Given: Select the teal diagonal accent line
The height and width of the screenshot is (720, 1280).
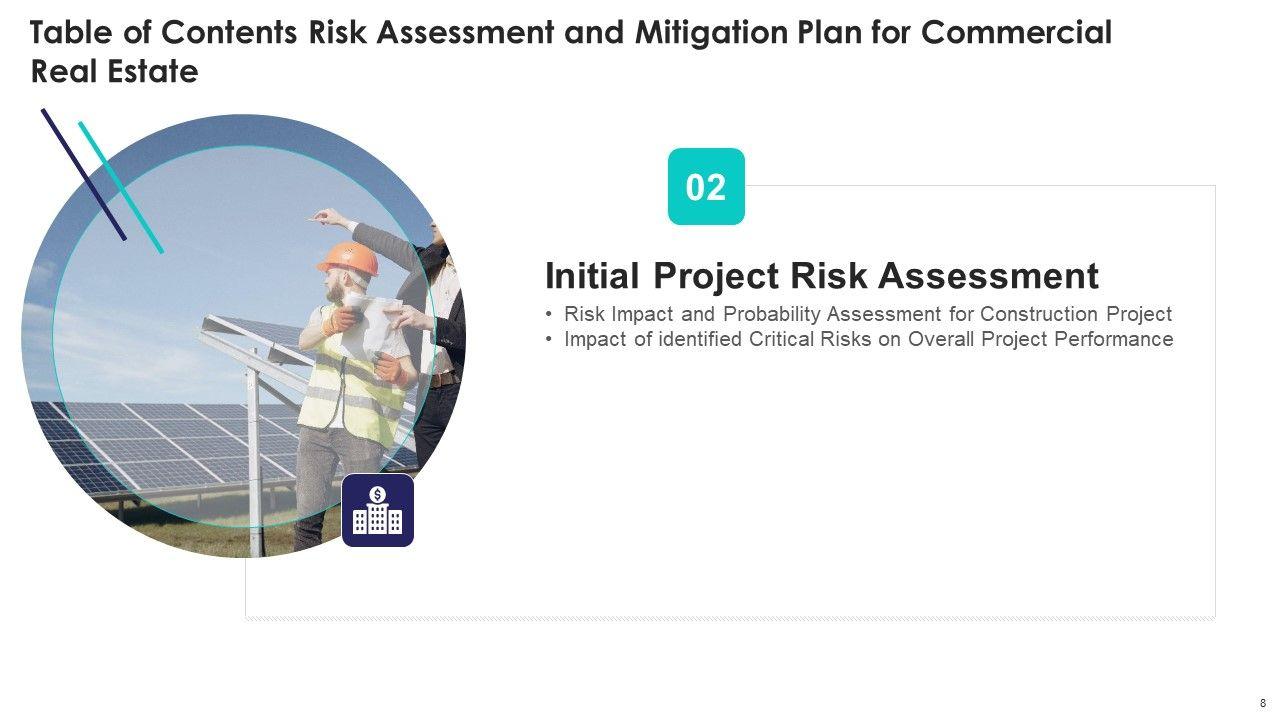Looking at the screenshot, I should pos(121,187).
